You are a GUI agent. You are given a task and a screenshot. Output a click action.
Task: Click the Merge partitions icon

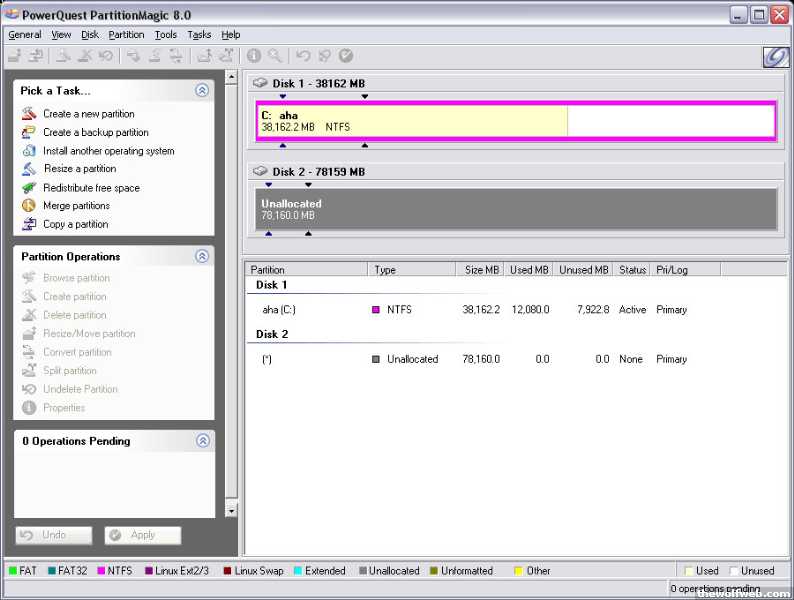click(29, 206)
